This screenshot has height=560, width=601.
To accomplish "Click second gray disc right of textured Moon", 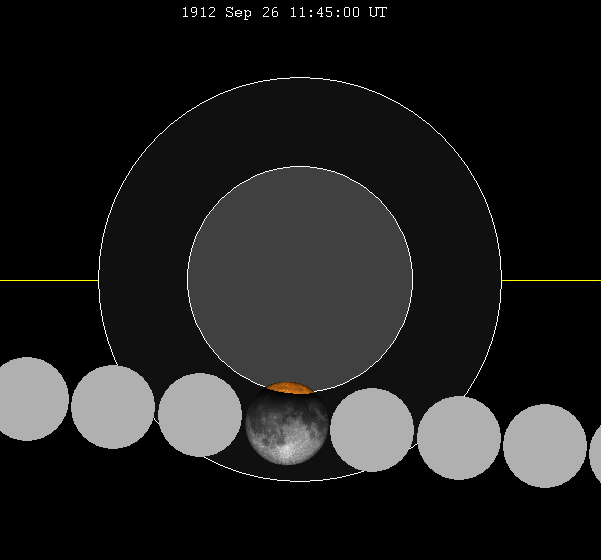I will [459, 438].
